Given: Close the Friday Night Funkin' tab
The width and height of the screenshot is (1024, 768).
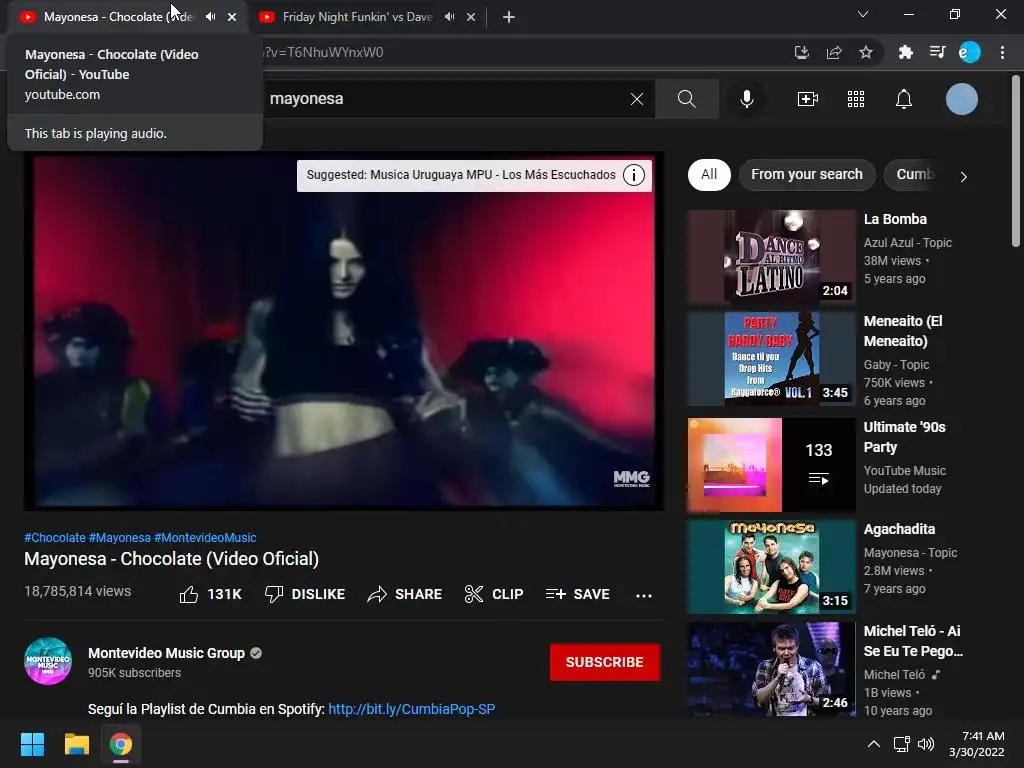Looking at the screenshot, I should 471,17.
